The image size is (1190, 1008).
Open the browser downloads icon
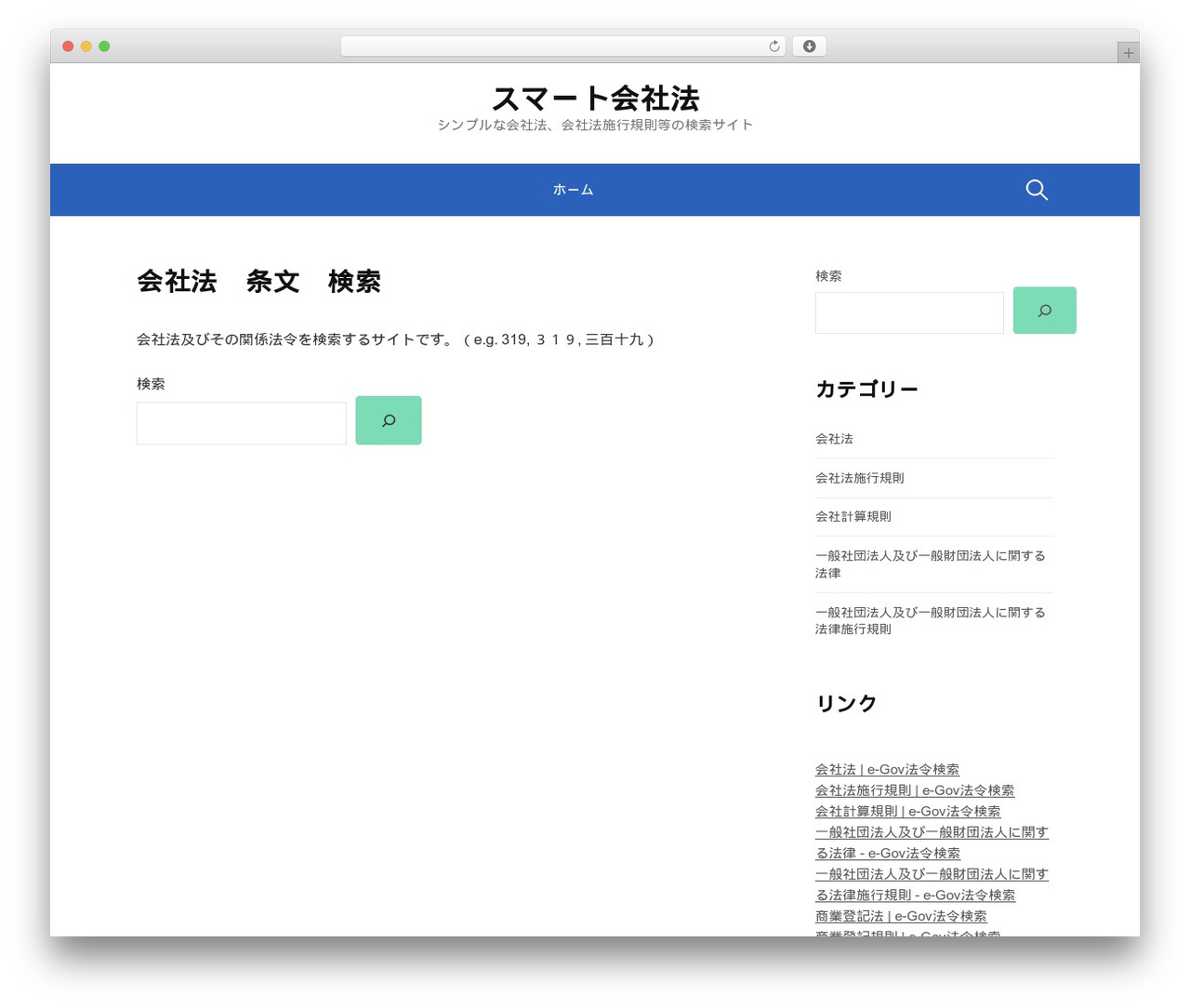tap(809, 46)
